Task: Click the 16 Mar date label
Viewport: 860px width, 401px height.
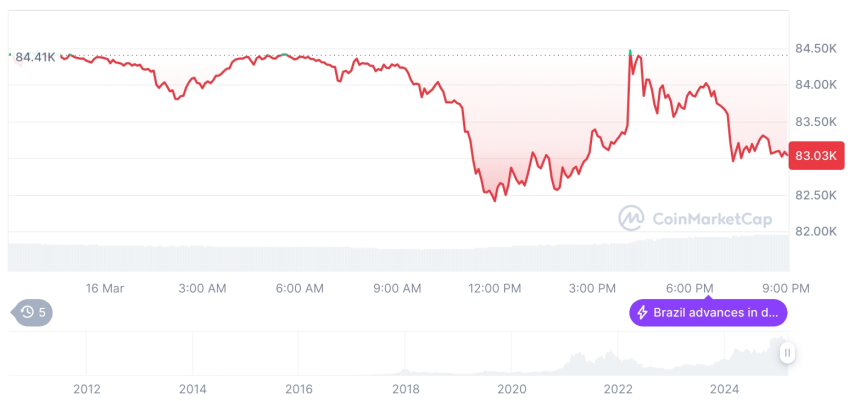Action: (x=105, y=288)
